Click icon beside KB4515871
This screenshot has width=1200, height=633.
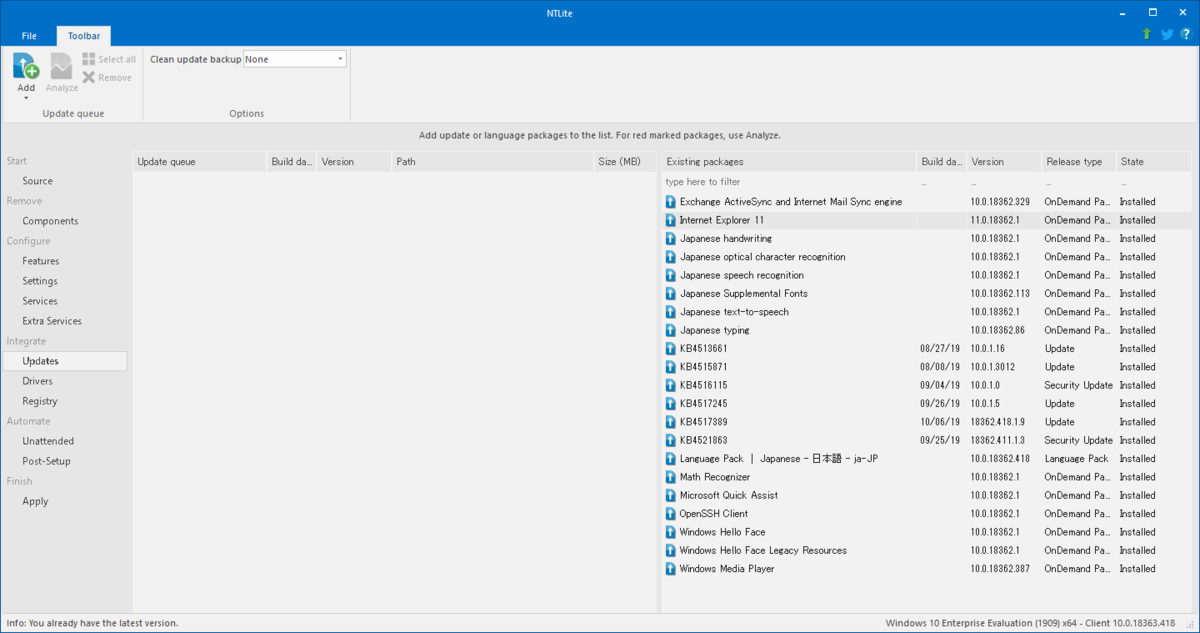click(671, 367)
